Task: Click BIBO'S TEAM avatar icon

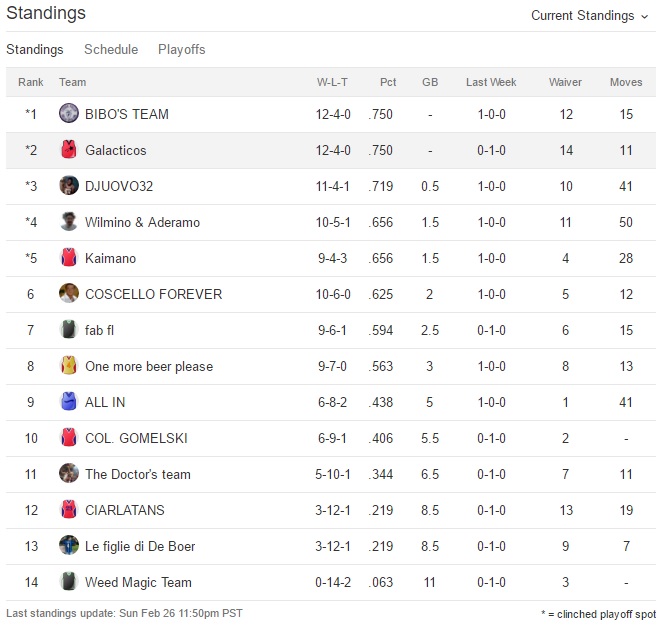Action: tap(68, 114)
